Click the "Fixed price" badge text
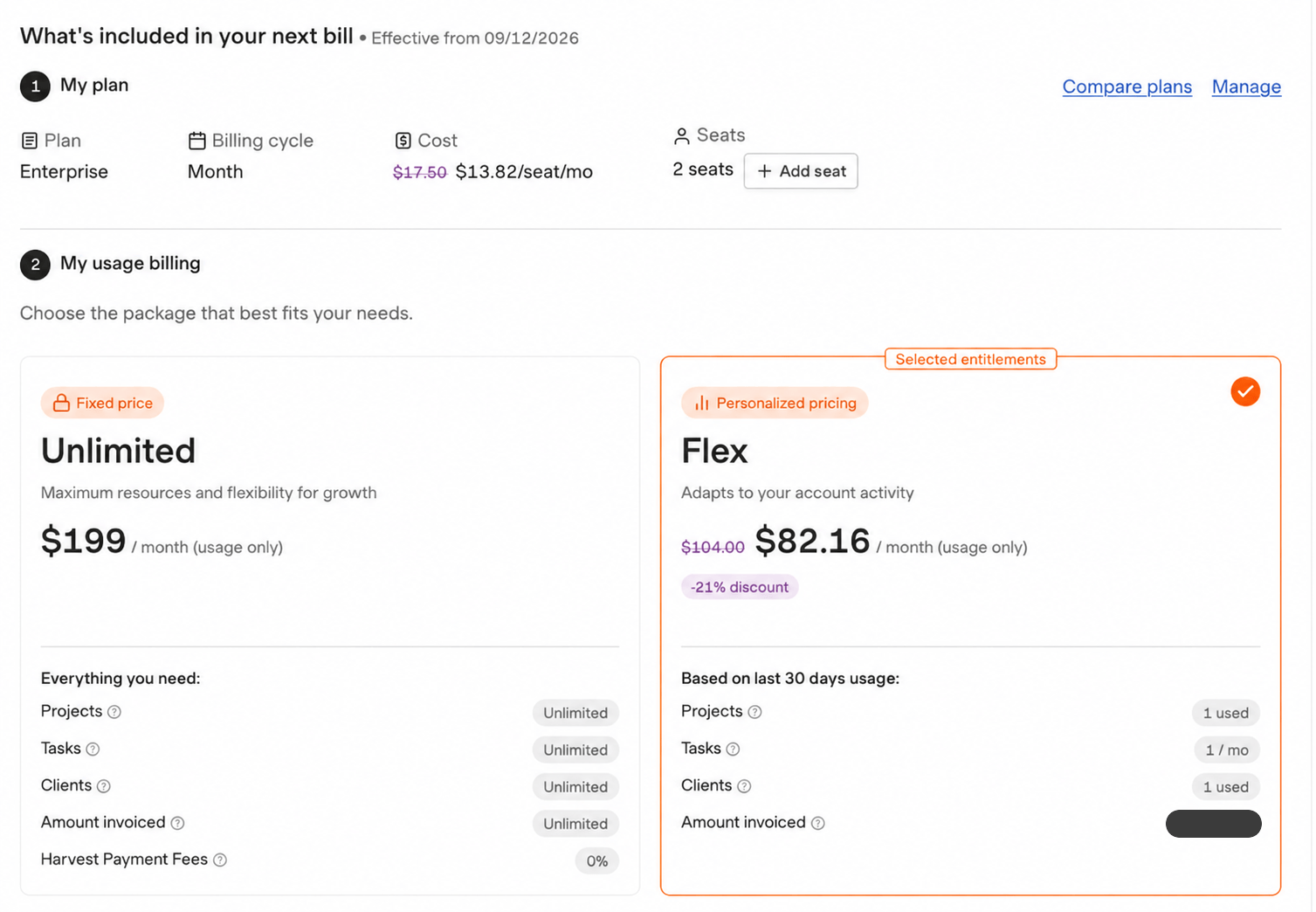 114,403
